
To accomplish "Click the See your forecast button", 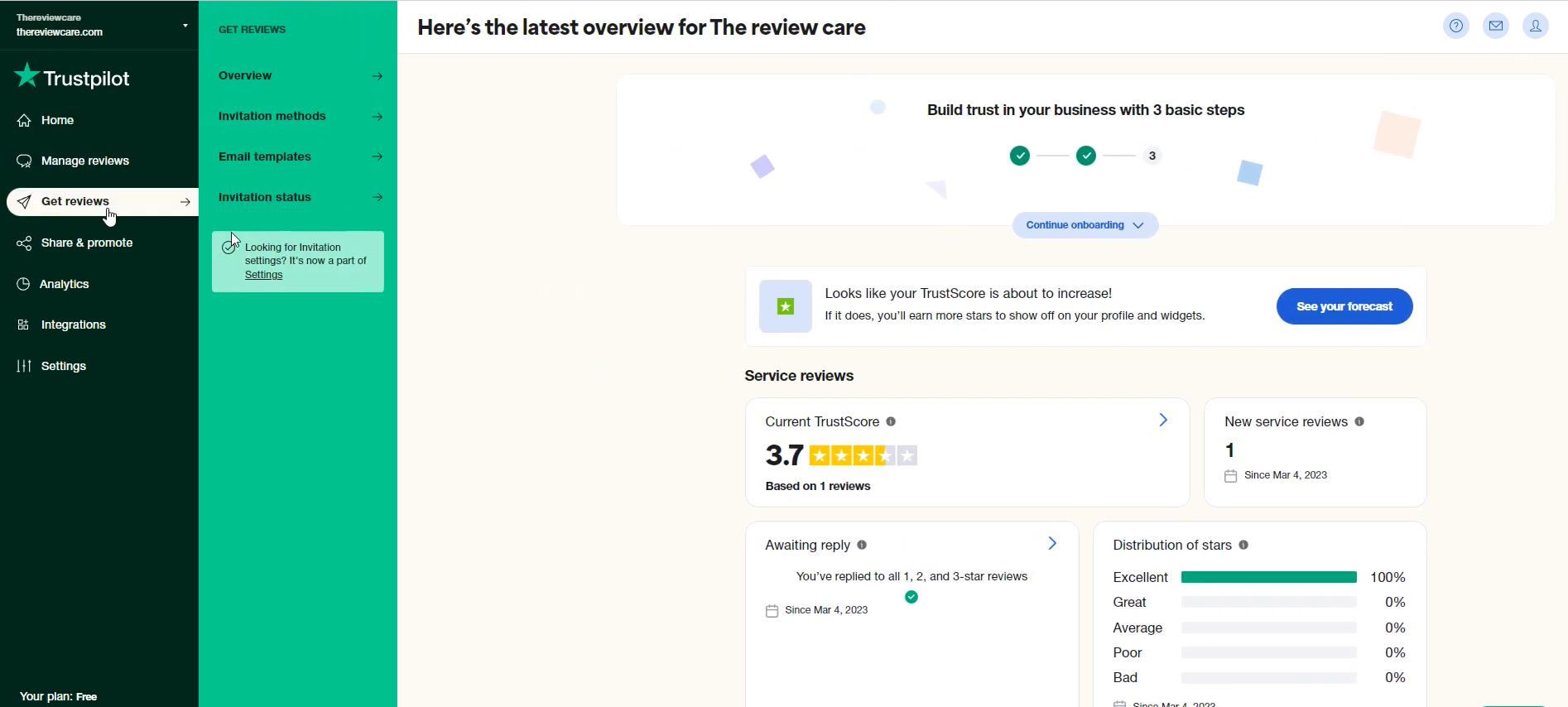I will click(x=1344, y=306).
